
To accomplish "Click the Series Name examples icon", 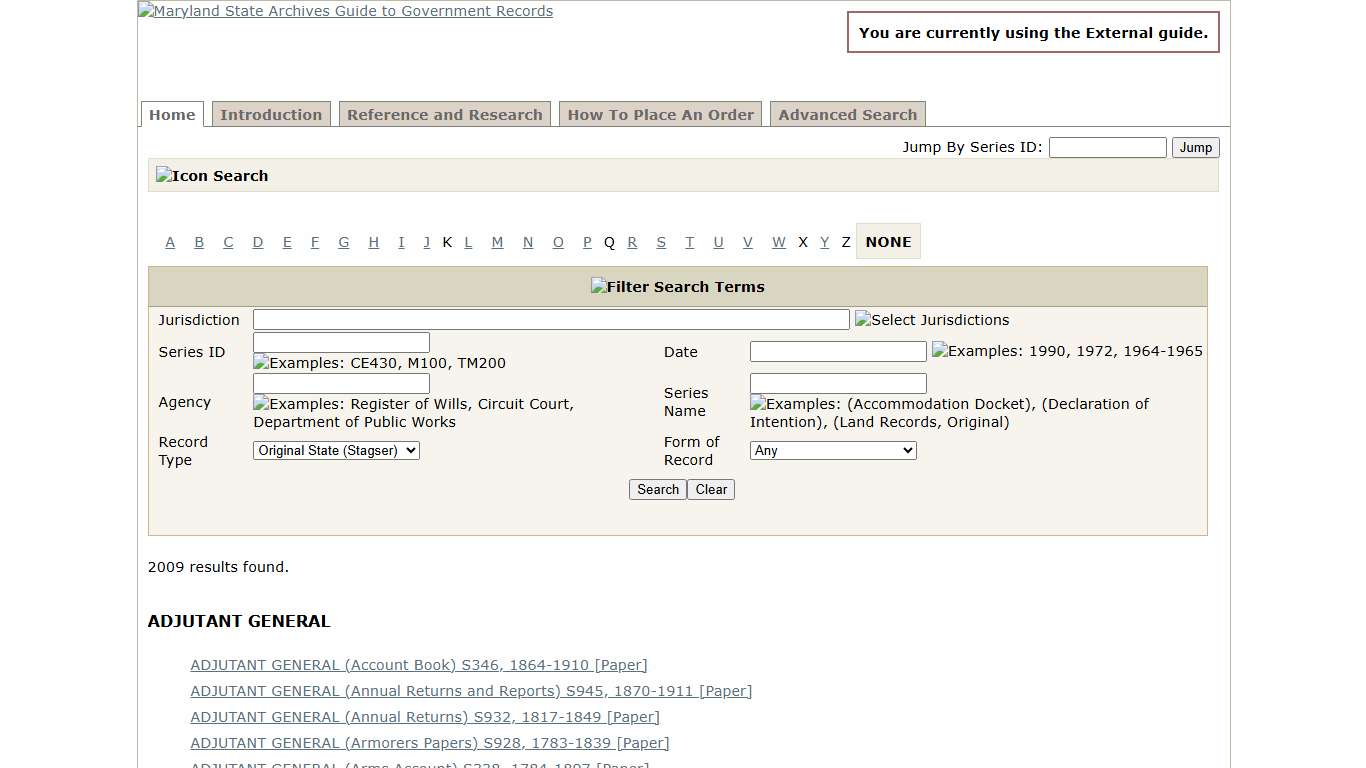I will 758,404.
